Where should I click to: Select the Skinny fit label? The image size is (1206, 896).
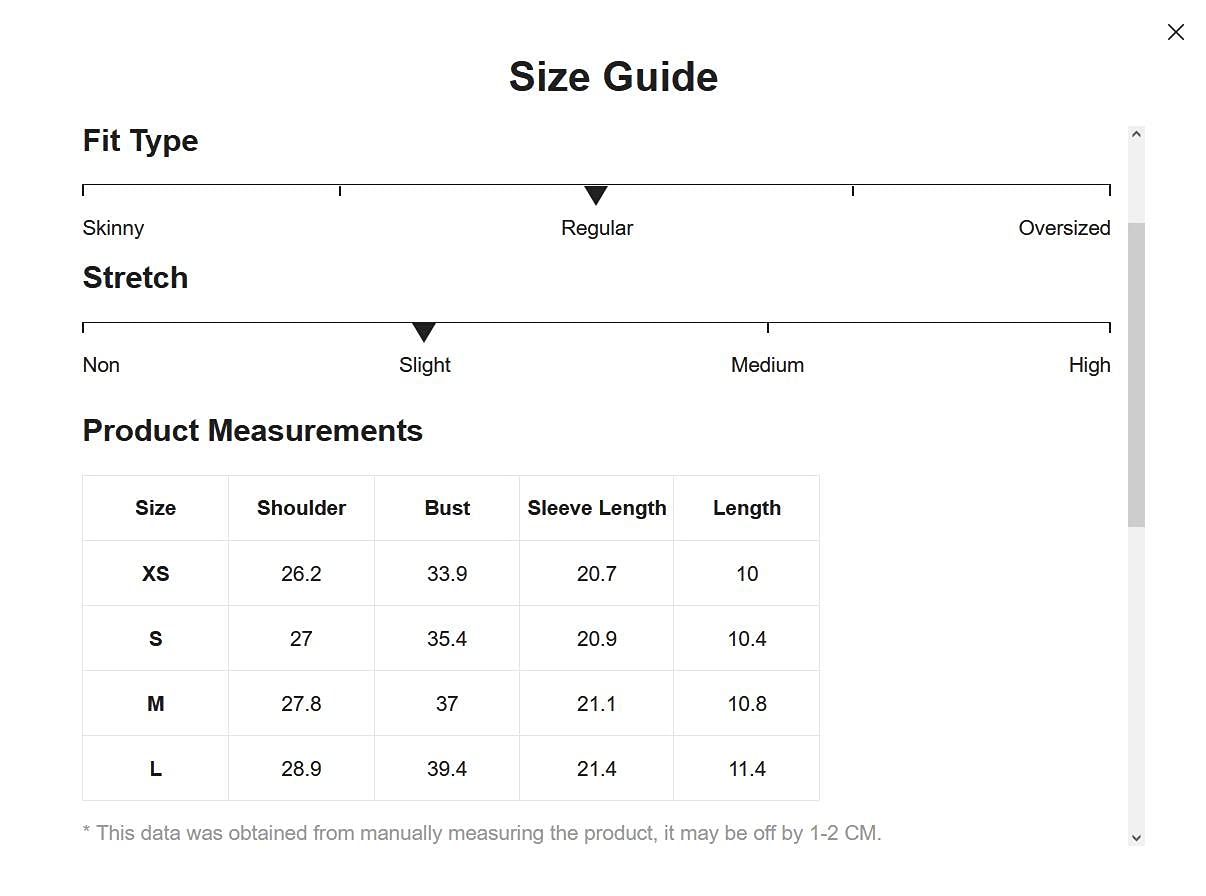point(113,228)
